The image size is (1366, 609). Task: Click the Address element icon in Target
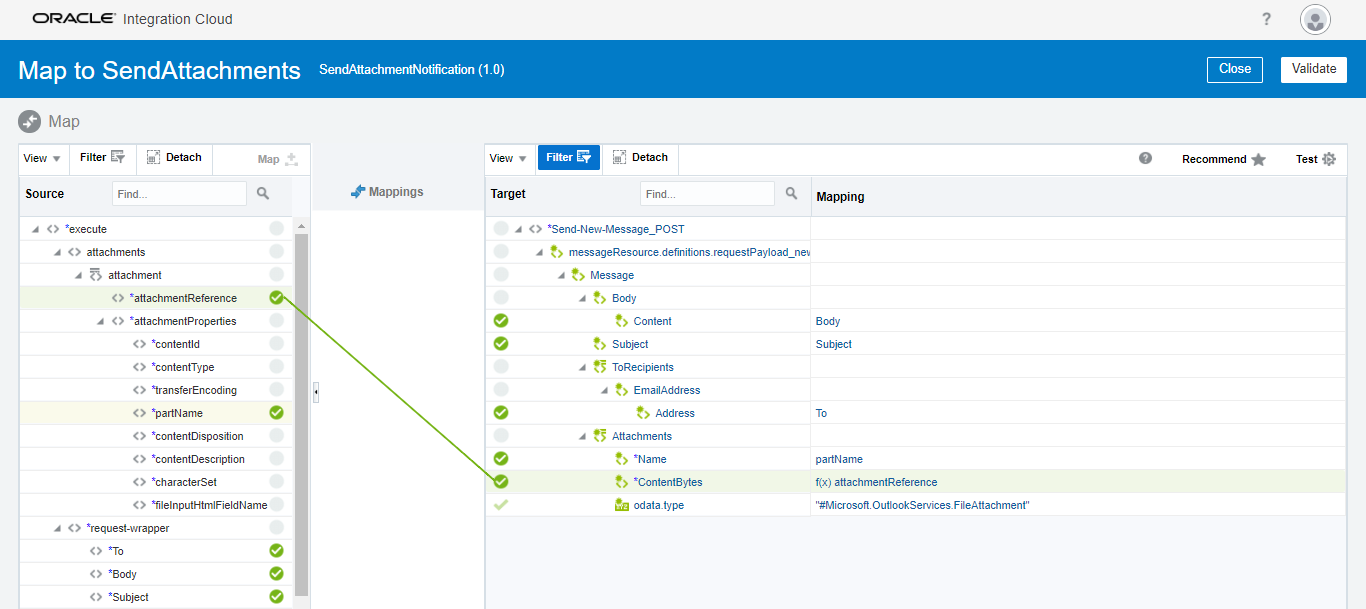(x=643, y=413)
